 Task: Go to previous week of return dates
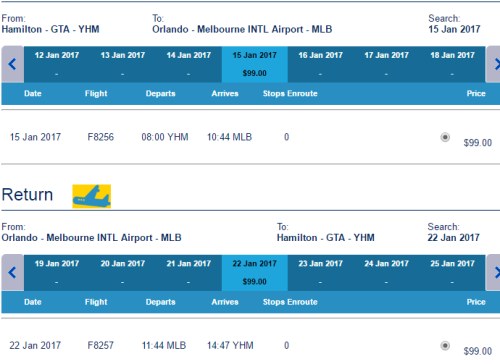coord(12,273)
